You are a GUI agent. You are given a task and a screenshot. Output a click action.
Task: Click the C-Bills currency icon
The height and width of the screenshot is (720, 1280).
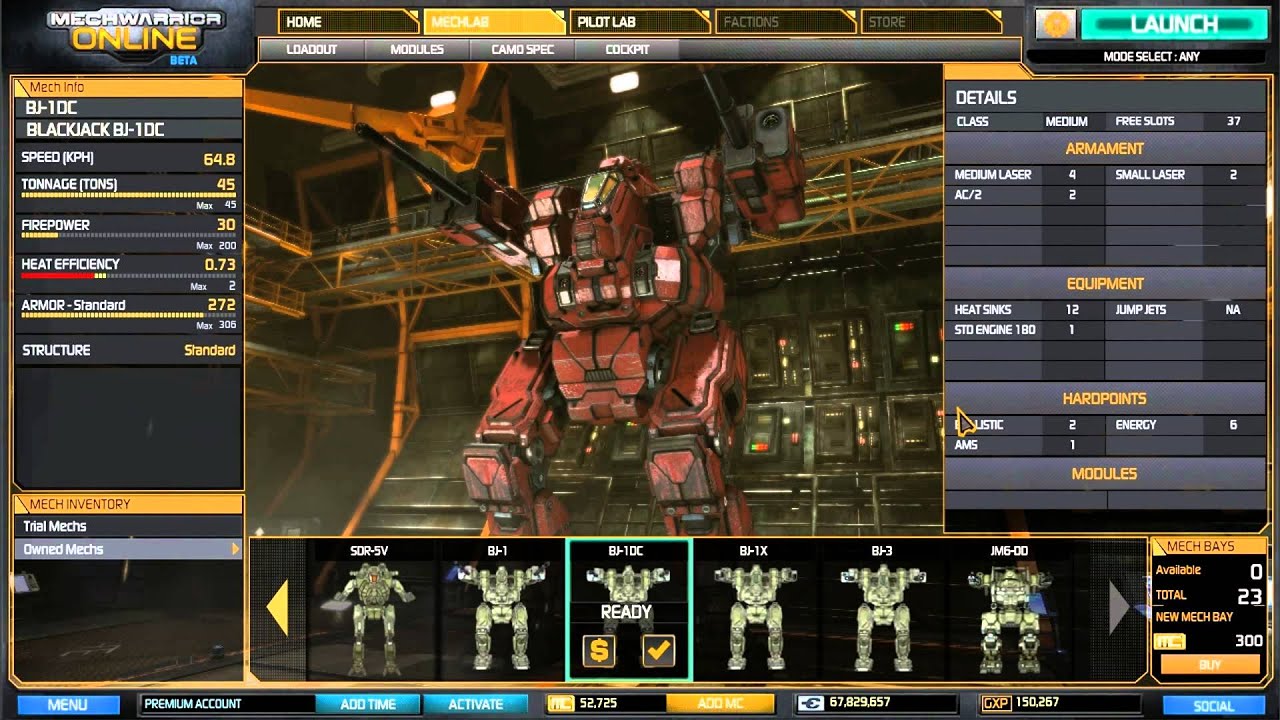[809, 704]
